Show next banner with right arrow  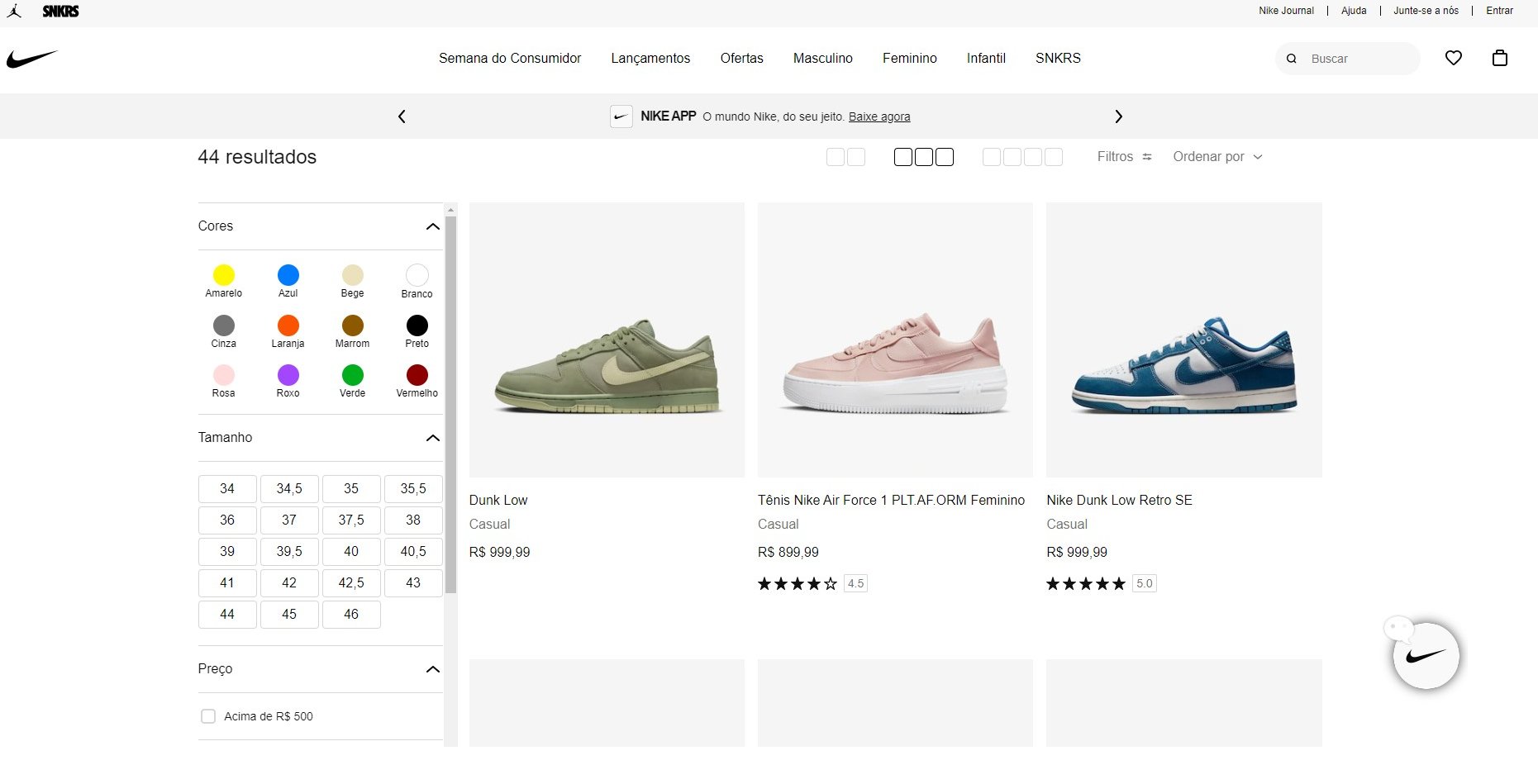1118,116
